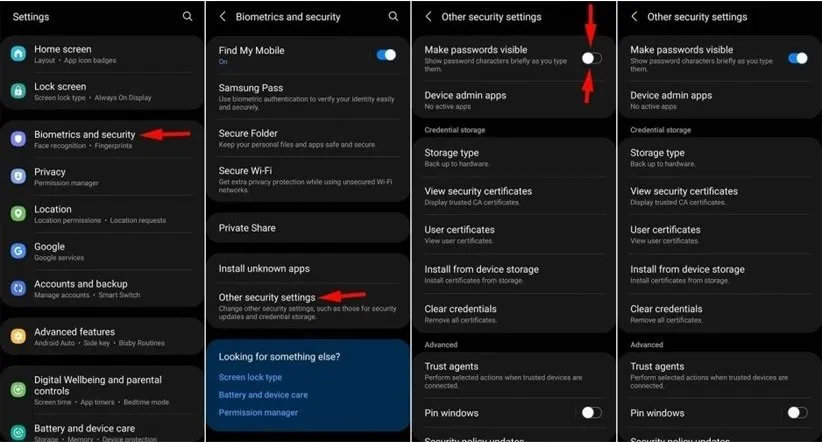Viewport: 822px width, 442px height.
Task: Select Samsung Pass option
Action: click(308, 96)
